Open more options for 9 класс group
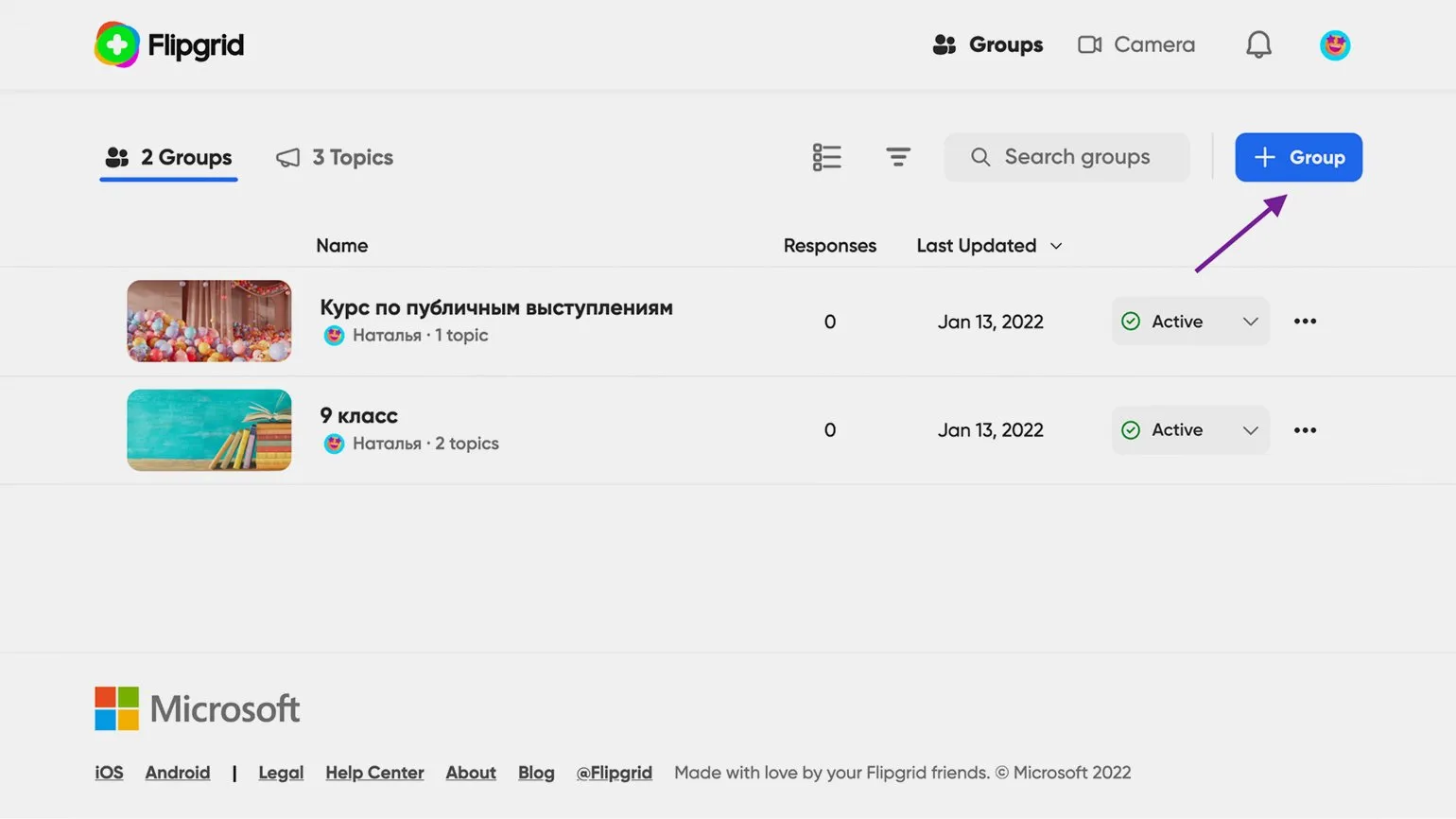 (x=1305, y=430)
